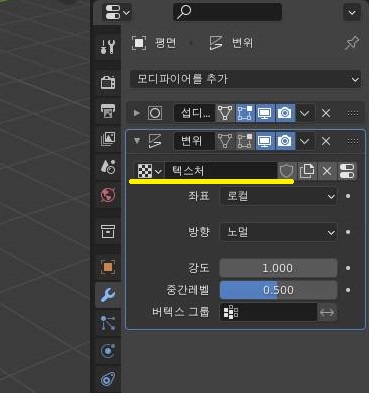Viewport: 369px width, 393px height.
Task: Open the Render properties tab
Action: (x=108, y=82)
